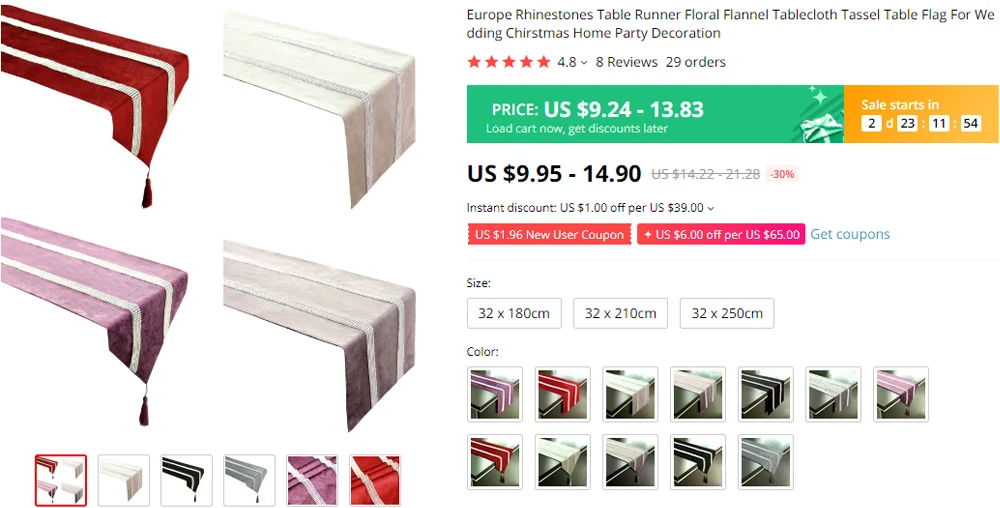
Task: Choose the 32 x 210cm size
Action: pyautogui.click(x=621, y=313)
